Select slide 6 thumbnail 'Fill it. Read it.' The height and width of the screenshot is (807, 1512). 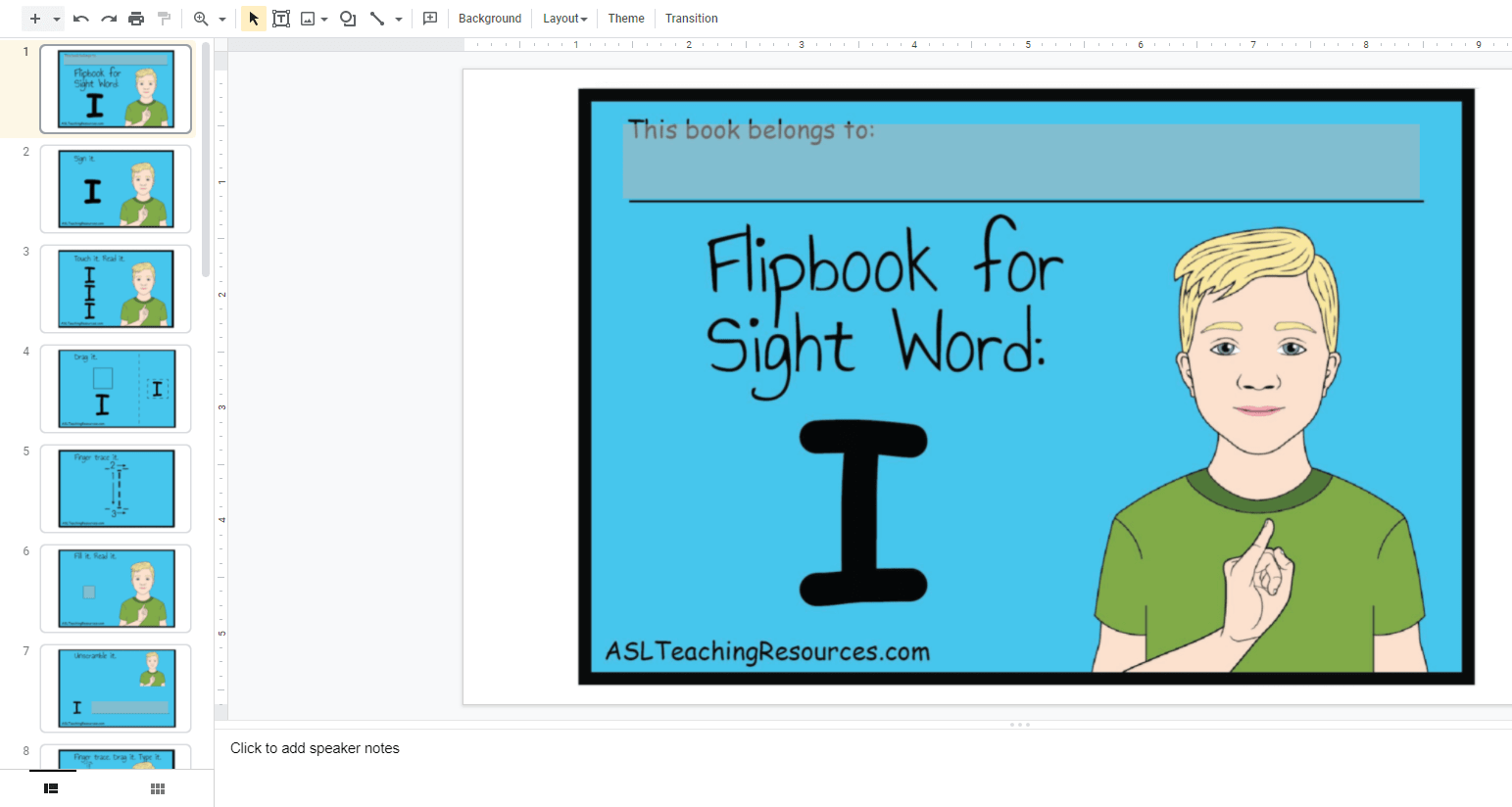(x=116, y=589)
